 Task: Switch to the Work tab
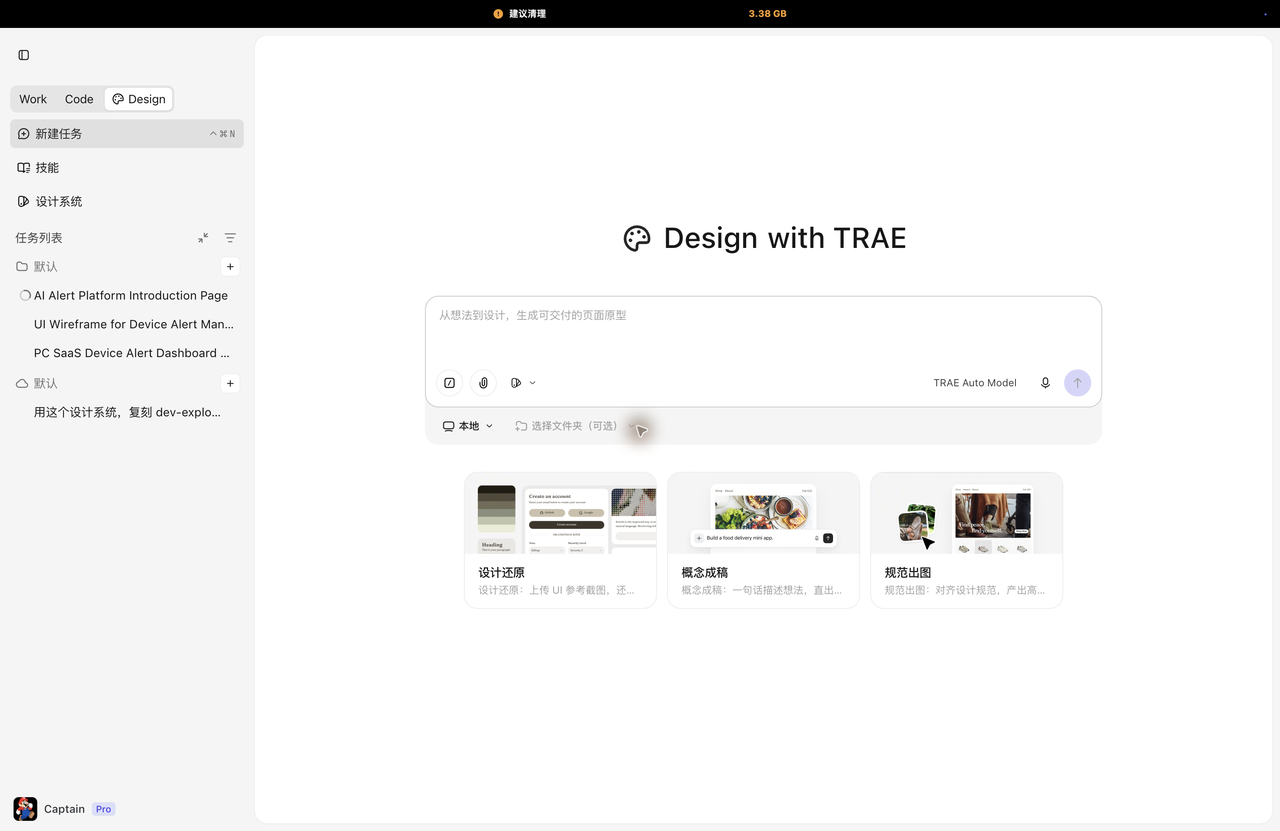33,99
